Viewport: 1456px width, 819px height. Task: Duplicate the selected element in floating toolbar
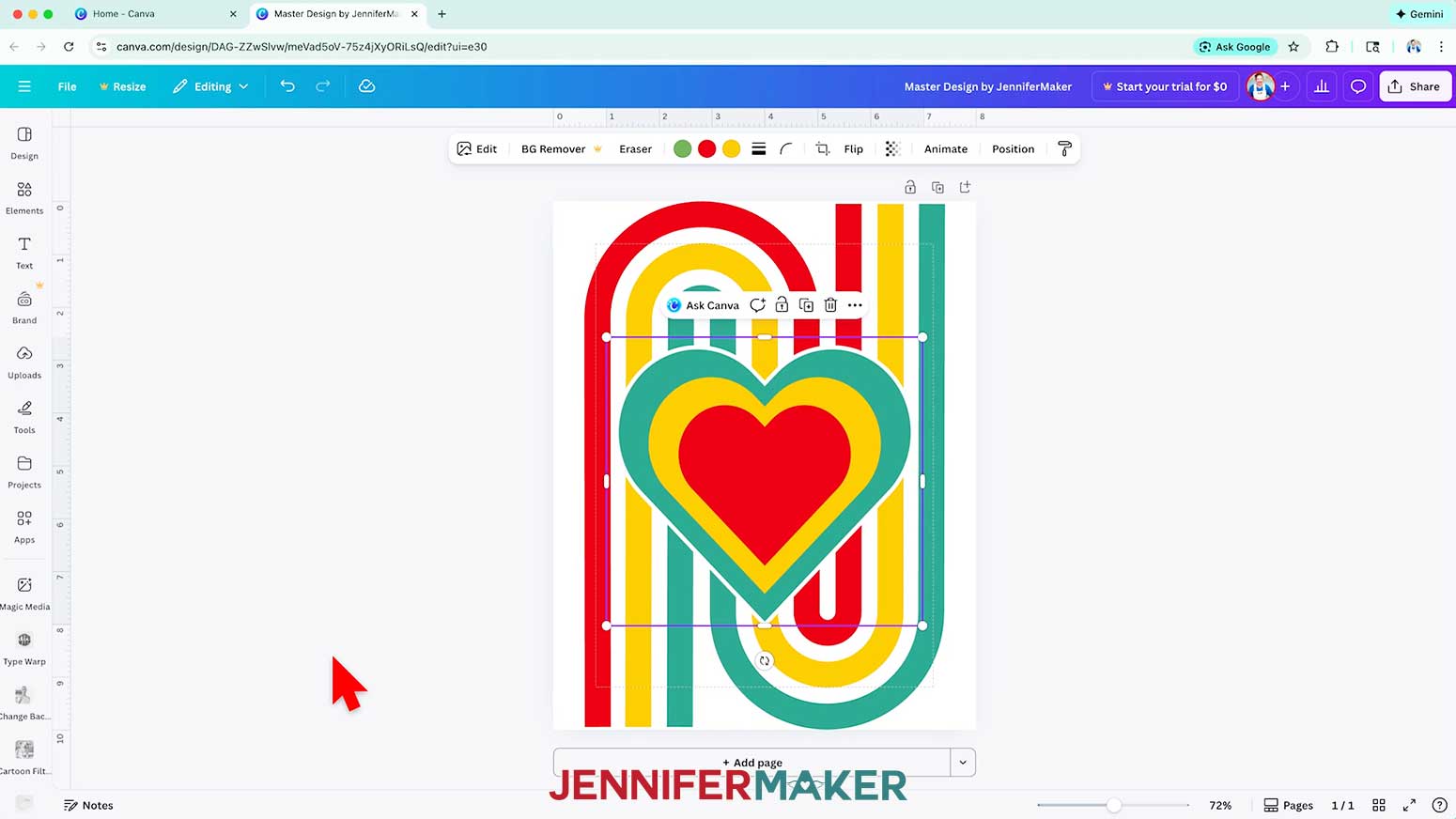[x=806, y=305]
